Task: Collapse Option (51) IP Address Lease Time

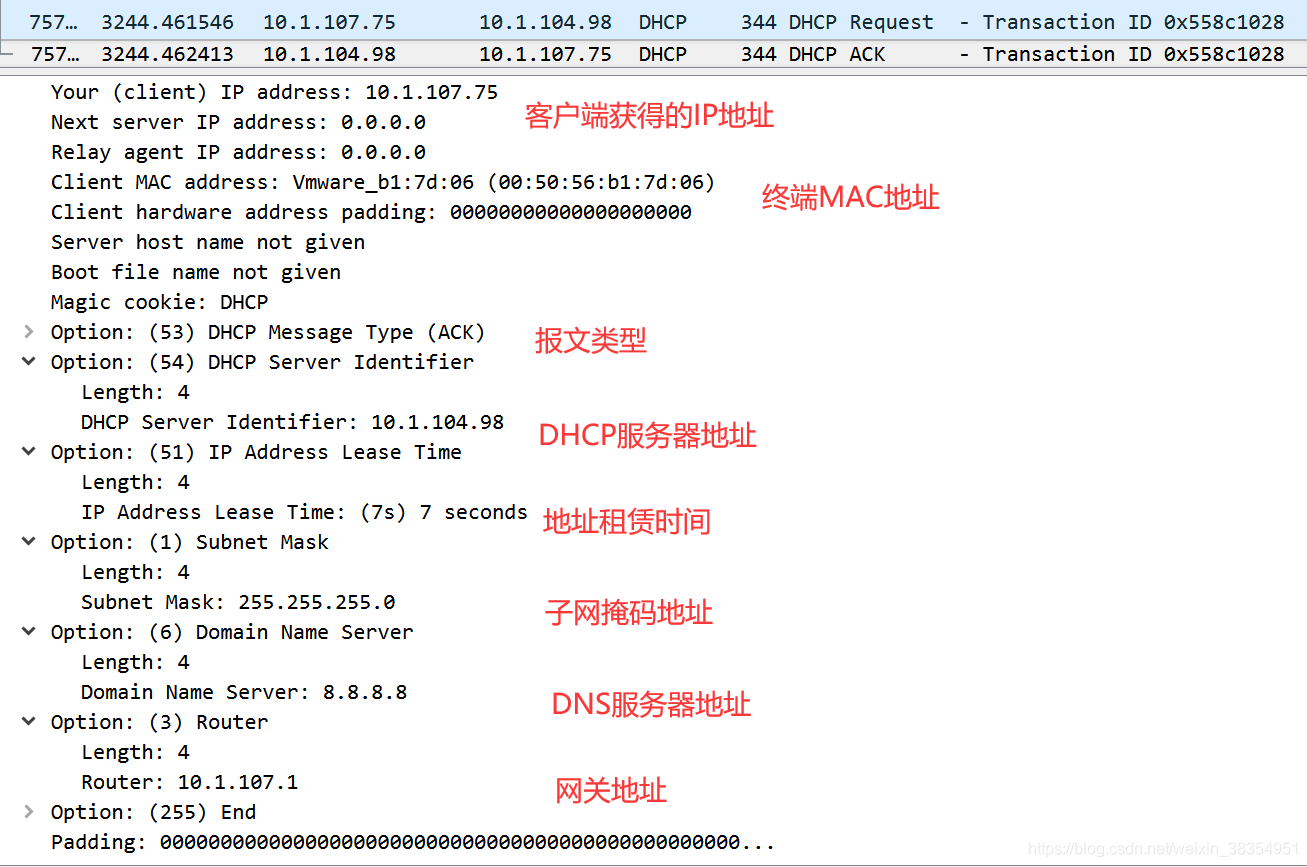Action: pyautogui.click(x=29, y=452)
